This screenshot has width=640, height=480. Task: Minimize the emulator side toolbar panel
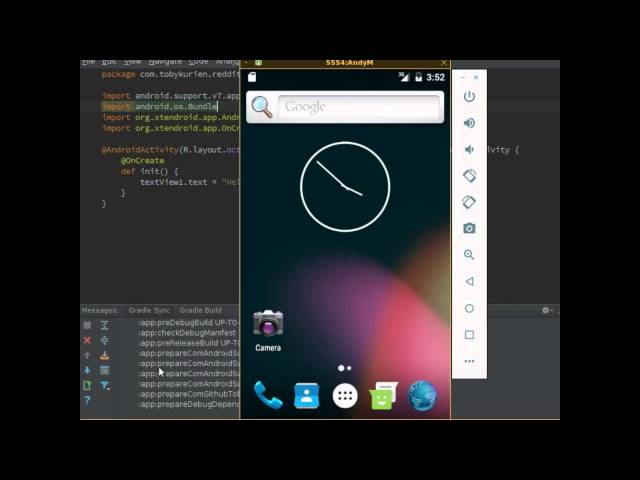point(463,77)
